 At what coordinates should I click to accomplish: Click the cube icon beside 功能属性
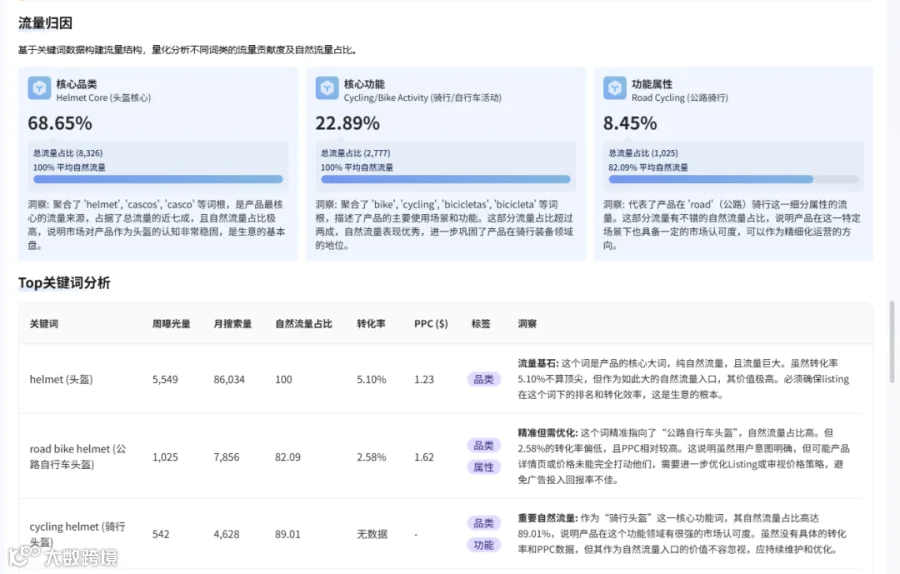pos(615,88)
